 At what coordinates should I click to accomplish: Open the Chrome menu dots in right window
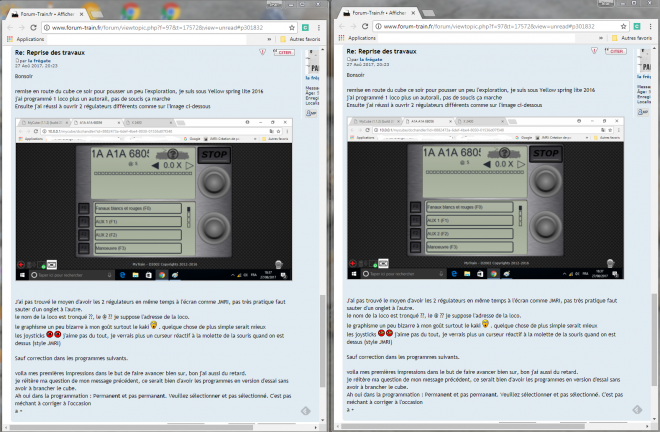[650, 27]
